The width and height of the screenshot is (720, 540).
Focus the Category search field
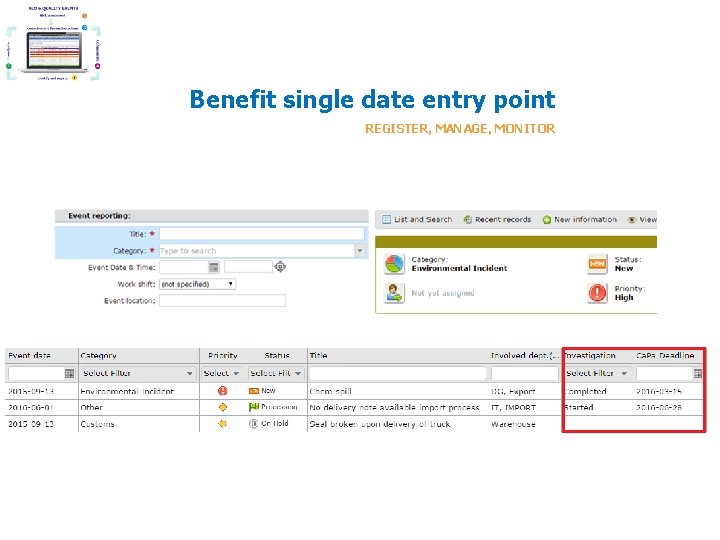[257, 251]
